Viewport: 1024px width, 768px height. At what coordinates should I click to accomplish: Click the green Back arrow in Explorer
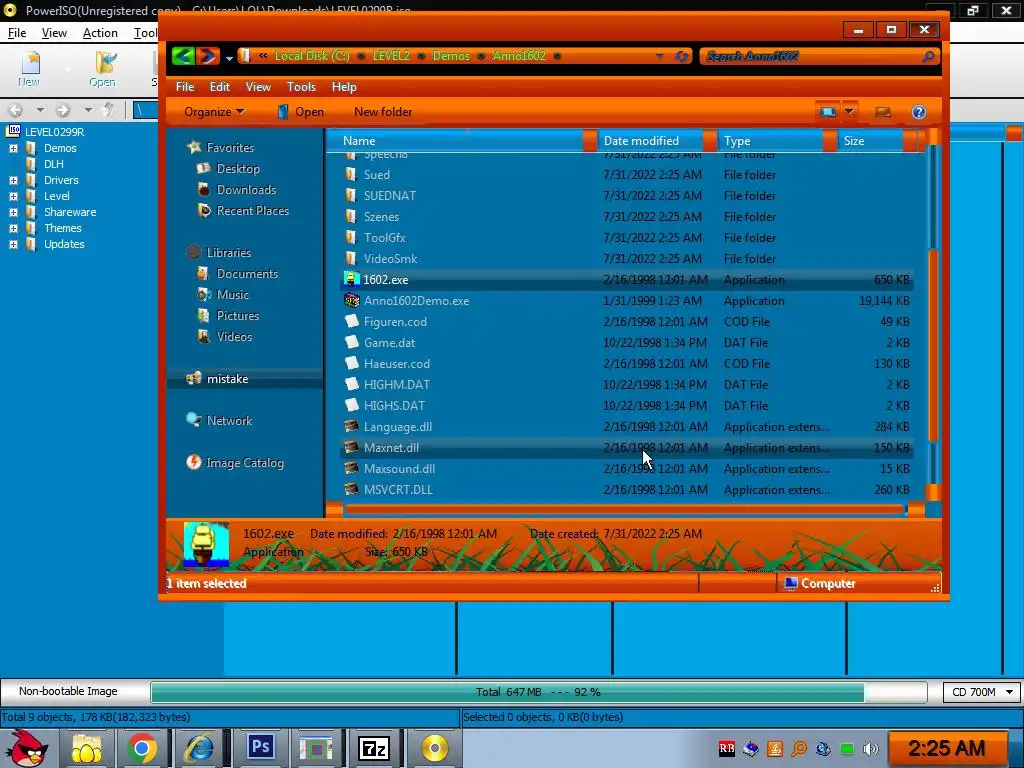tap(184, 56)
